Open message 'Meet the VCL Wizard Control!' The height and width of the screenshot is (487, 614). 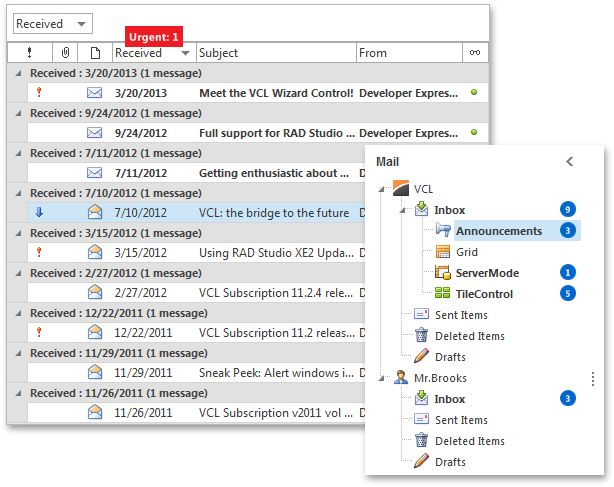tap(276, 93)
